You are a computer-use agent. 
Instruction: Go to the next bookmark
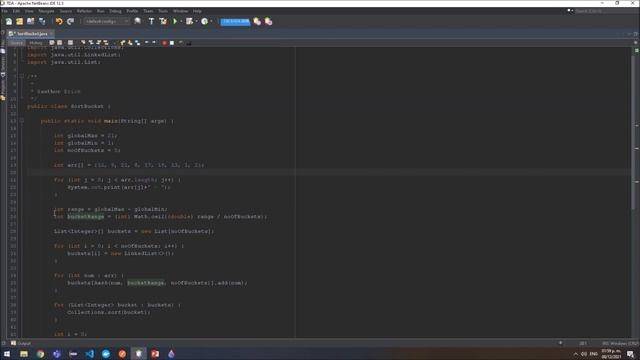tap(130, 42)
